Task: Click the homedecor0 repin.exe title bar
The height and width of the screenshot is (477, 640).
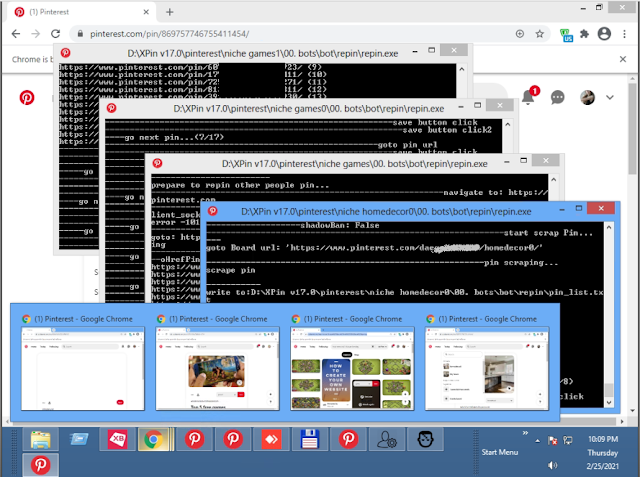Action: [x=386, y=211]
